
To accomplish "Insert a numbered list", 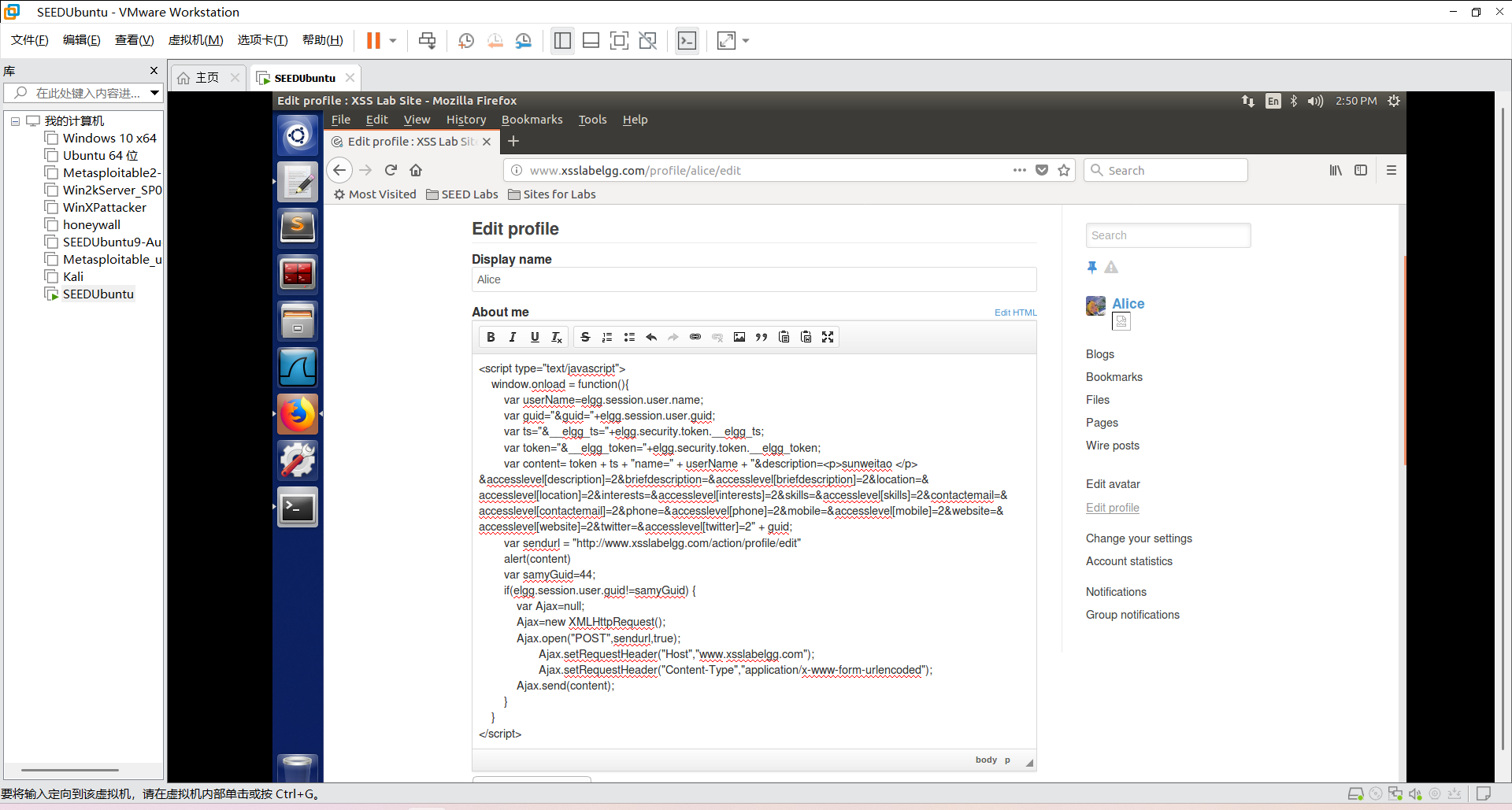I will (607, 337).
